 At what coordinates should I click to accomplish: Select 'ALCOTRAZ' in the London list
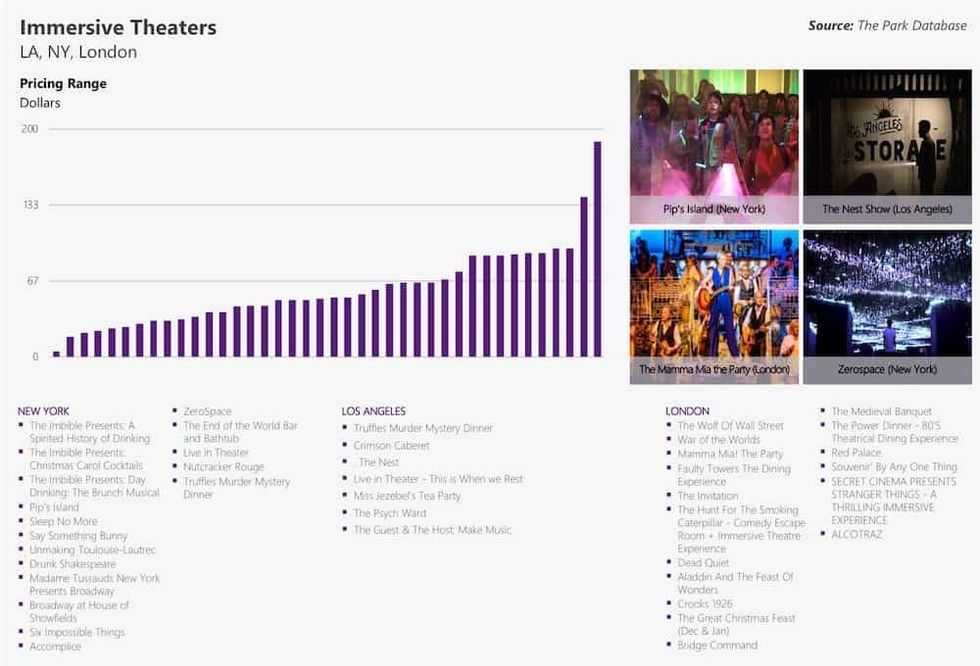(x=857, y=535)
